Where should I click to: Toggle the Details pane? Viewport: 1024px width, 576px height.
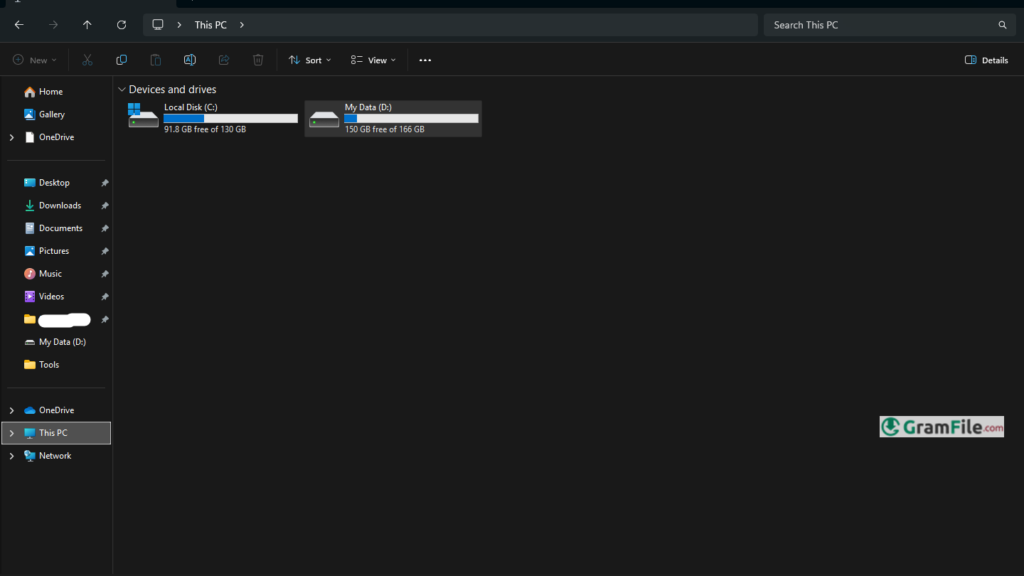(986, 60)
